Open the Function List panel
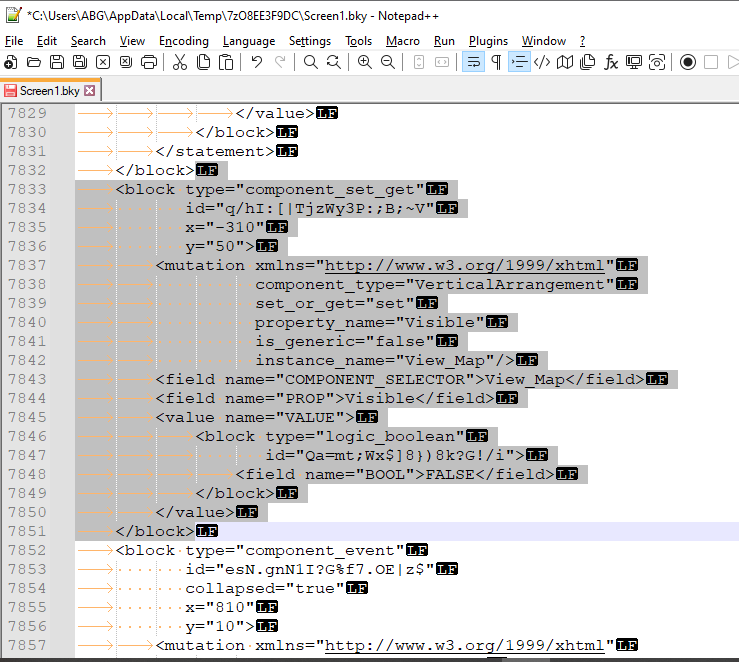The image size is (739, 662). [611, 62]
